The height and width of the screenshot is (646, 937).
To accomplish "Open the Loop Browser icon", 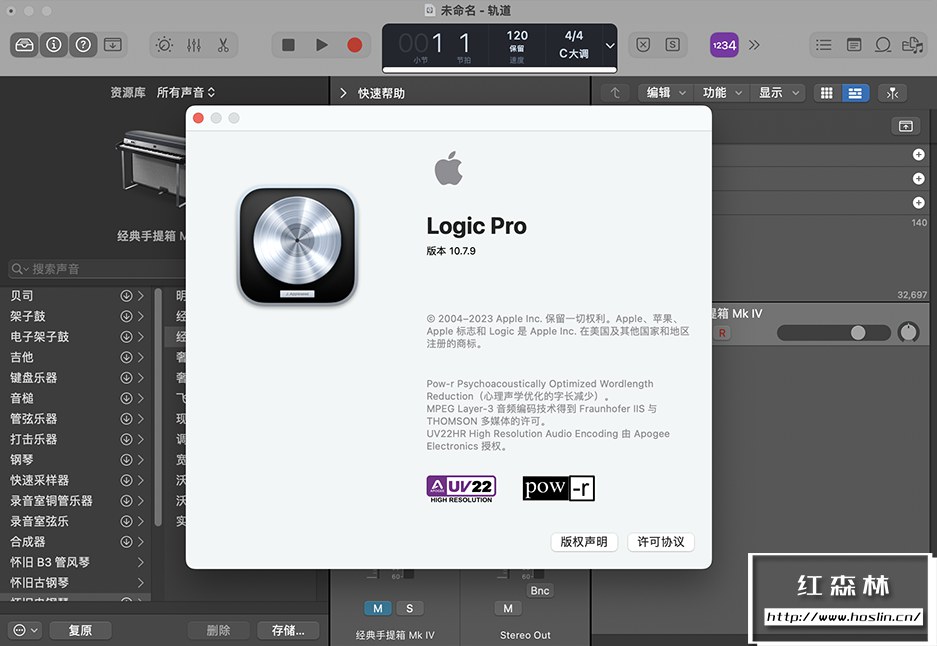I will click(x=883, y=45).
